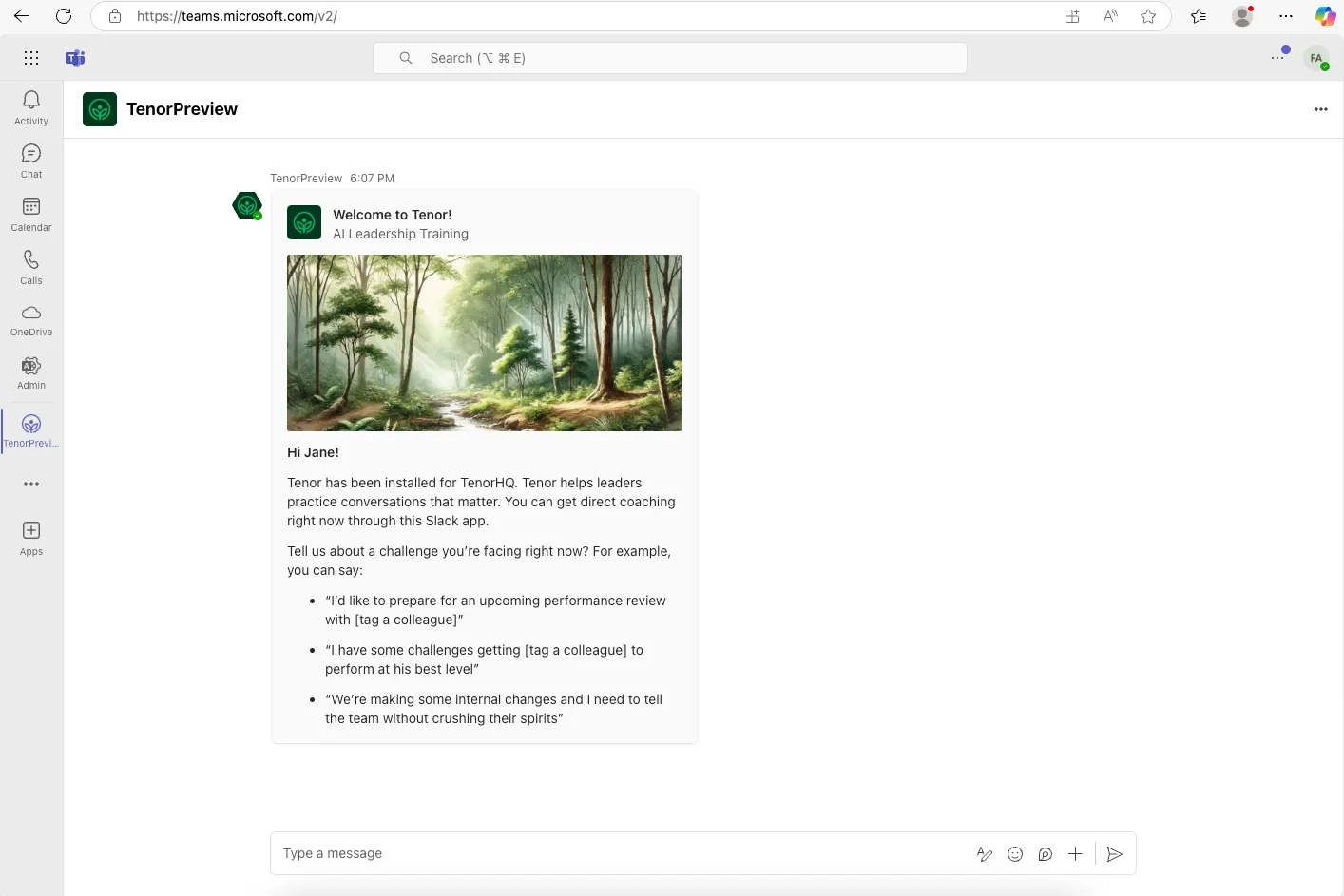1344x896 pixels.
Task: Click the "Hi Jane!" greeting text
Action: click(x=314, y=452)
